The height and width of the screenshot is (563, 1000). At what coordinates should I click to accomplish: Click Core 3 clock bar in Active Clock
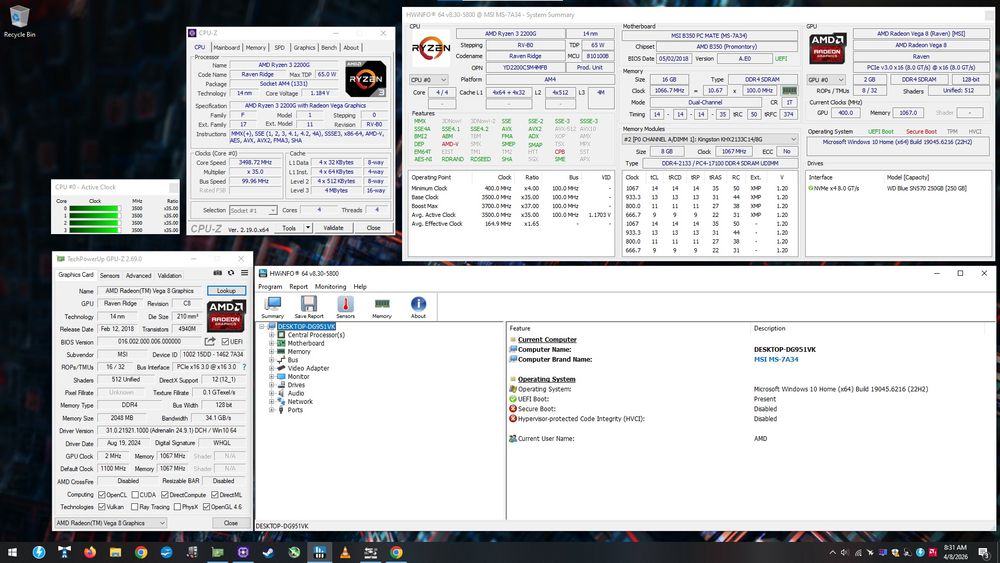click(94, 230)
